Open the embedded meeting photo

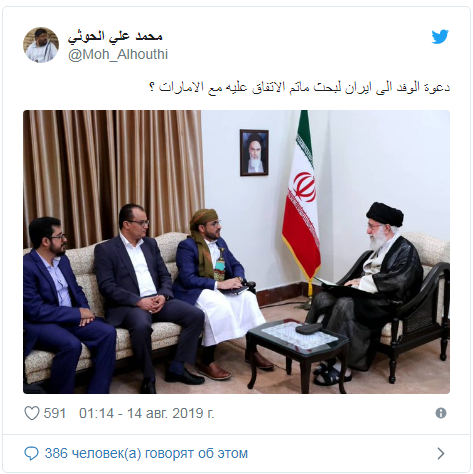click(236, 252)
